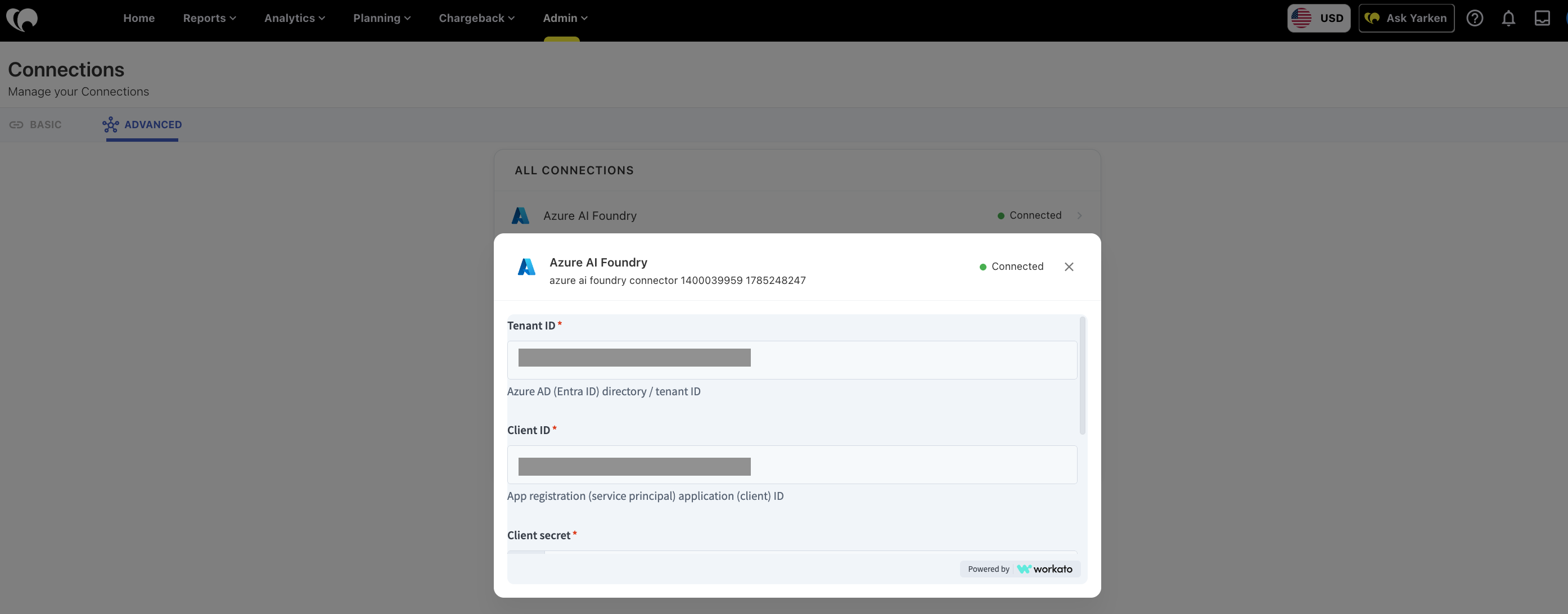Click the Powered by Workato badge
This screenshot has width=1568, height=614.
pos(1020,569)
